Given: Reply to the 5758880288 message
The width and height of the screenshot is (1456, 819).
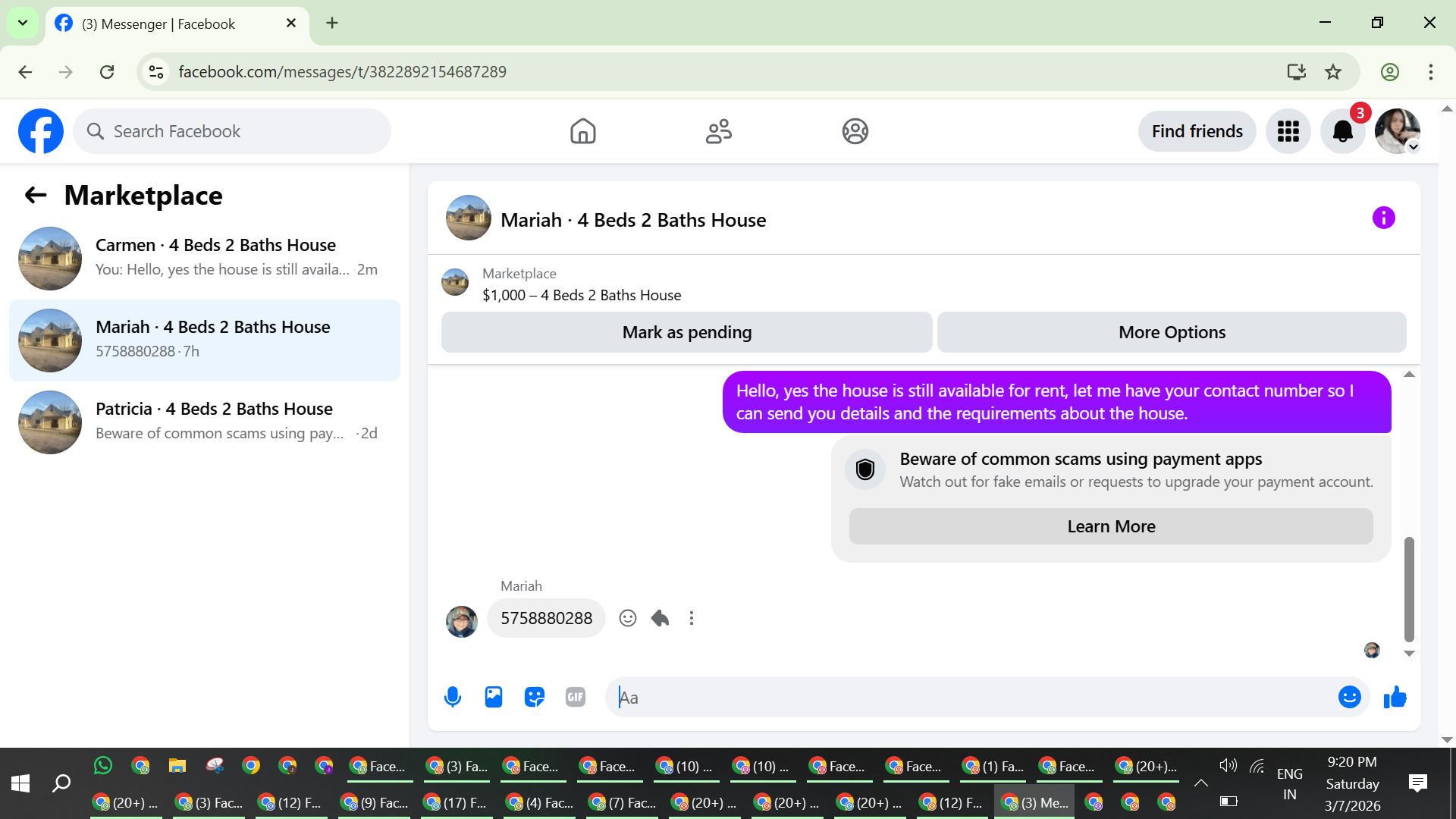Looking at the screenshot, I should pyautogui.click(x=660, y=618).
